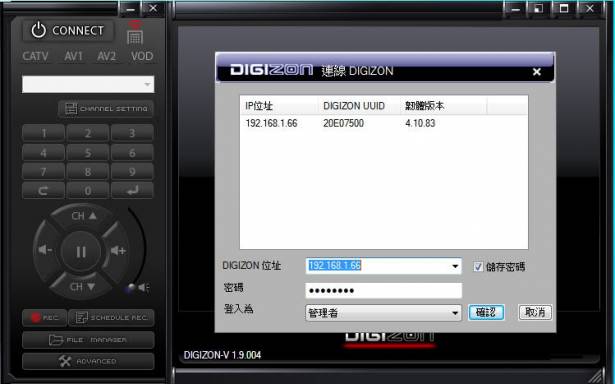Close the remote control panel window
Viewport: 615px width, 384px height.
pyautogui.click(x=153, y=9)
